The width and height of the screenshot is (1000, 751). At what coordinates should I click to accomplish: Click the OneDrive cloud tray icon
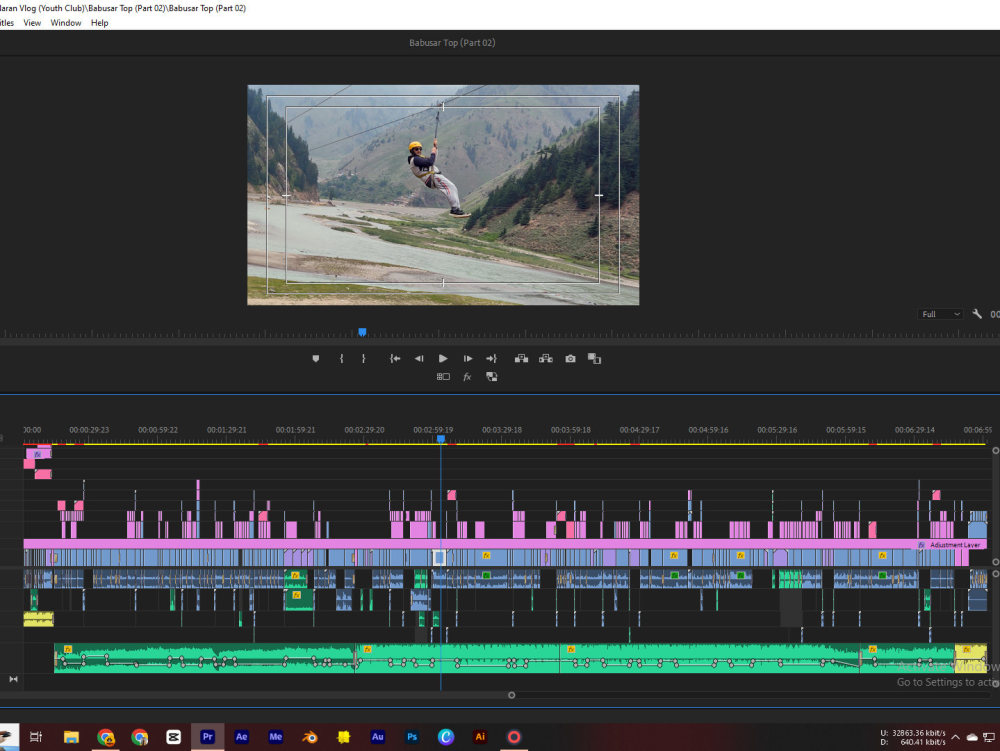(x=972, y=737)
